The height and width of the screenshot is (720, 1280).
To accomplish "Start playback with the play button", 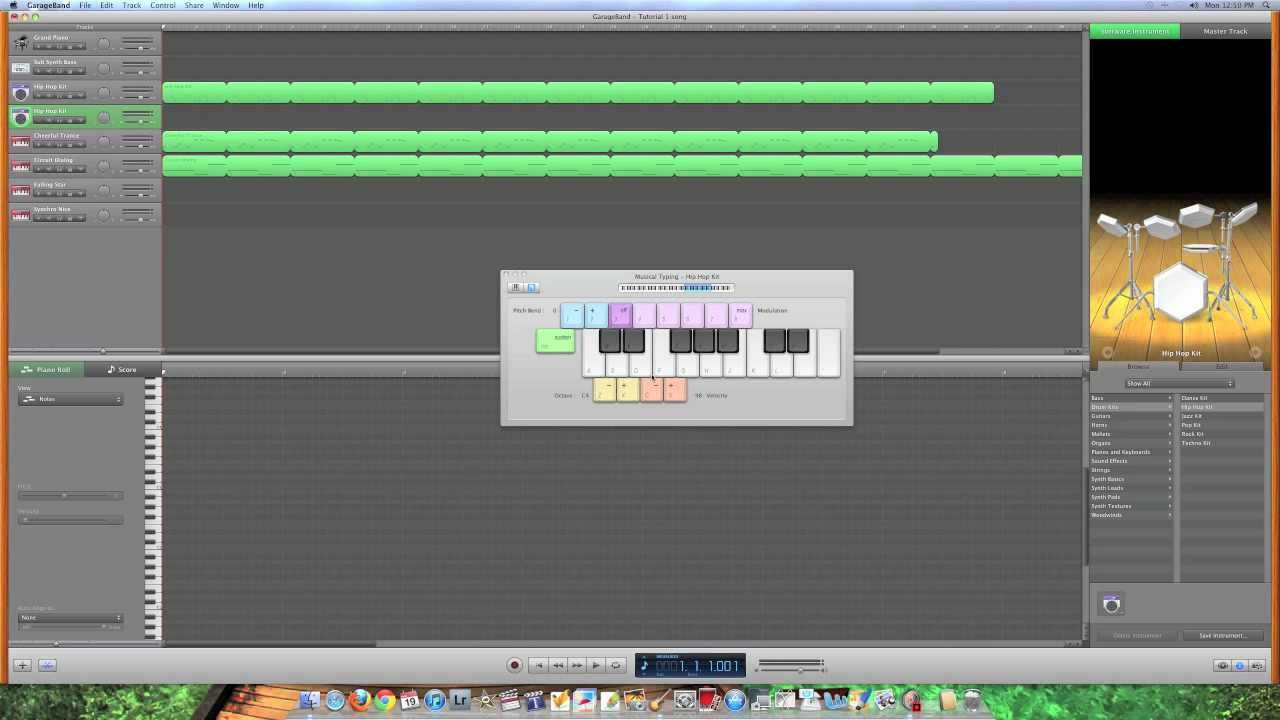I will (x=596, y=665).
